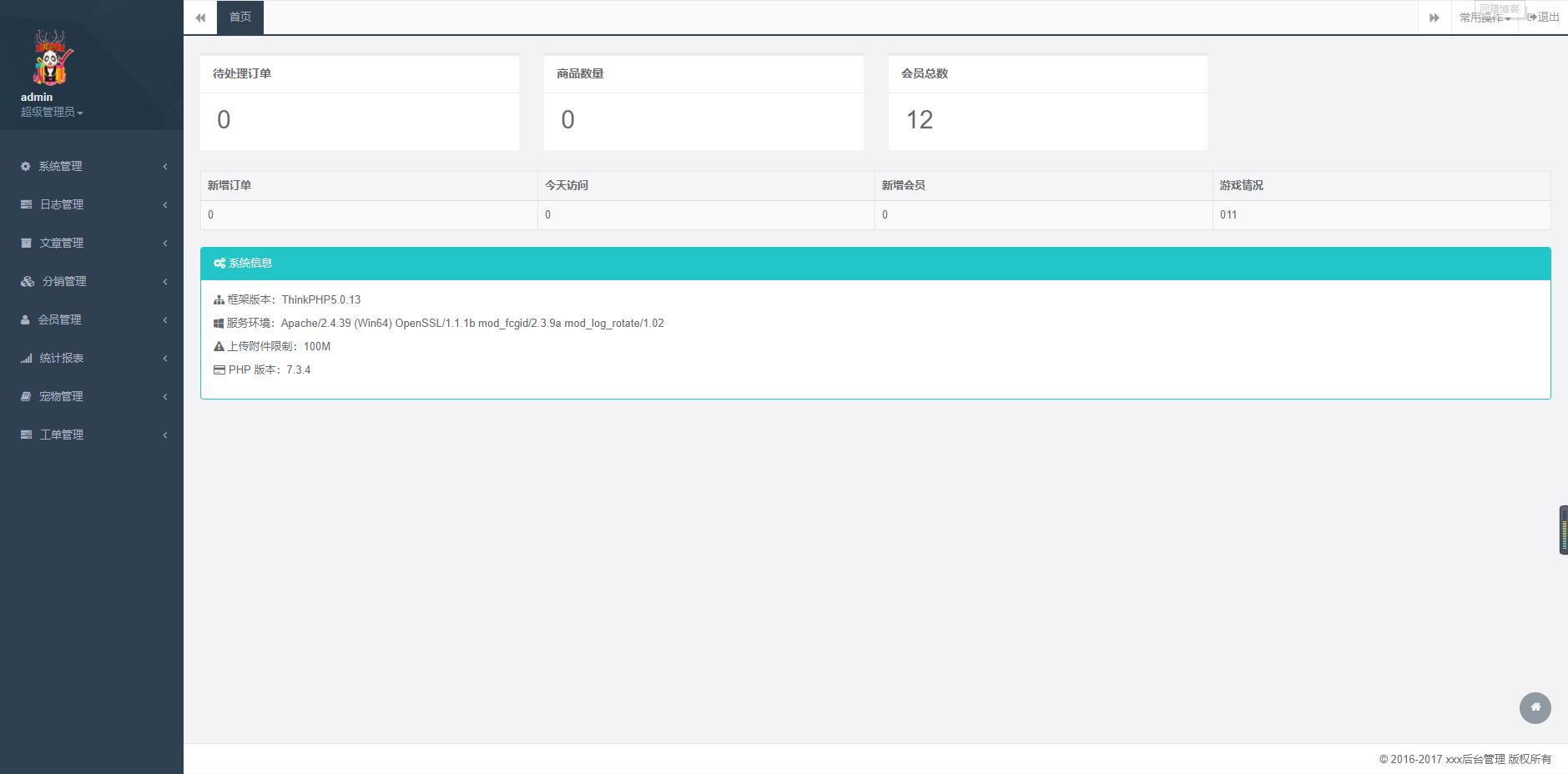Screen dimensions: 1568x774
Task: Click the 会员总数 card showing 12
Action: pyautogui.click(x=1047, y=103)
